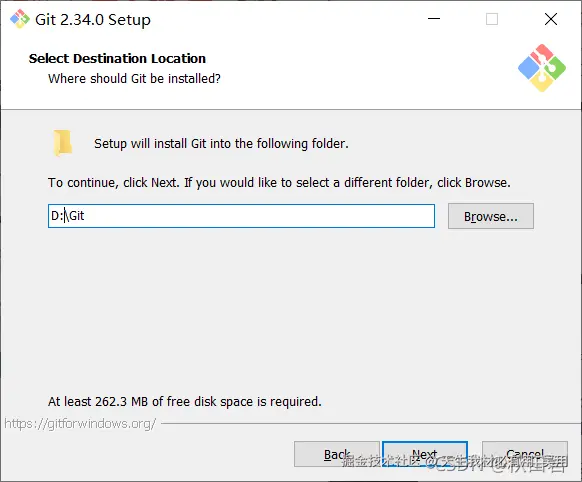
Task: Click the yellow folder icon
Action: (62, 143)
